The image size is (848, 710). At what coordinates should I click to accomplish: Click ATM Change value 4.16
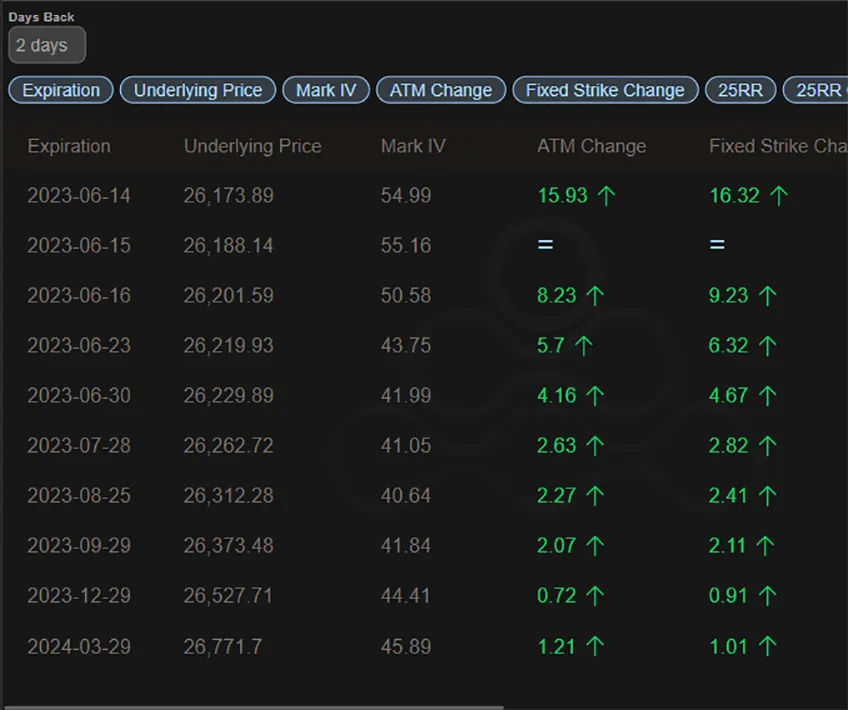[x=556, y=395]
